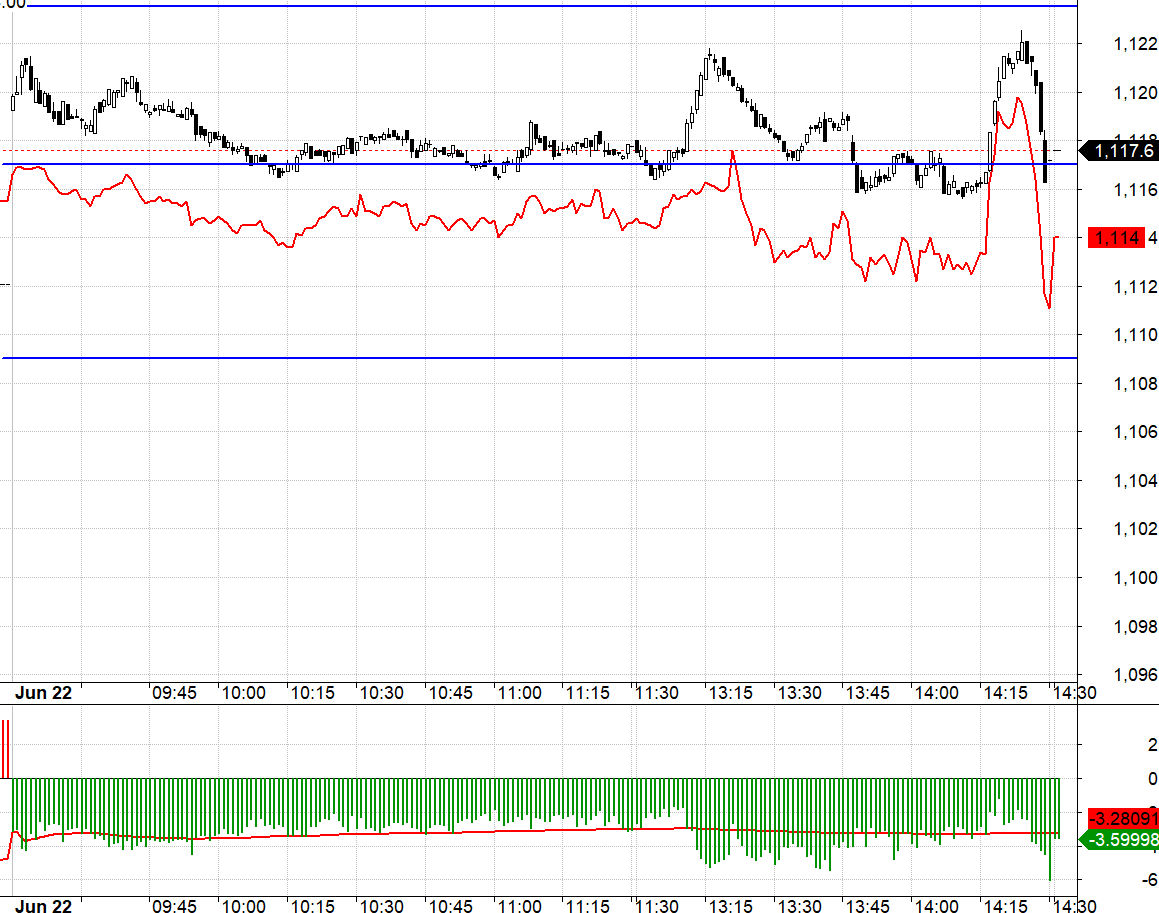Click the highest candlestick wick after 14:15
Image resolution: width=1159 pixels, height=913 pixels.
(x=1022, y=37)
